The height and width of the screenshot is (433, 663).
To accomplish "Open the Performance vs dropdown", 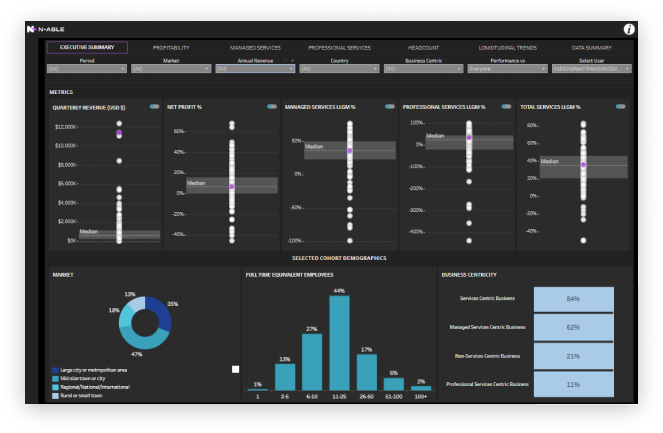I will coord(507,69).
